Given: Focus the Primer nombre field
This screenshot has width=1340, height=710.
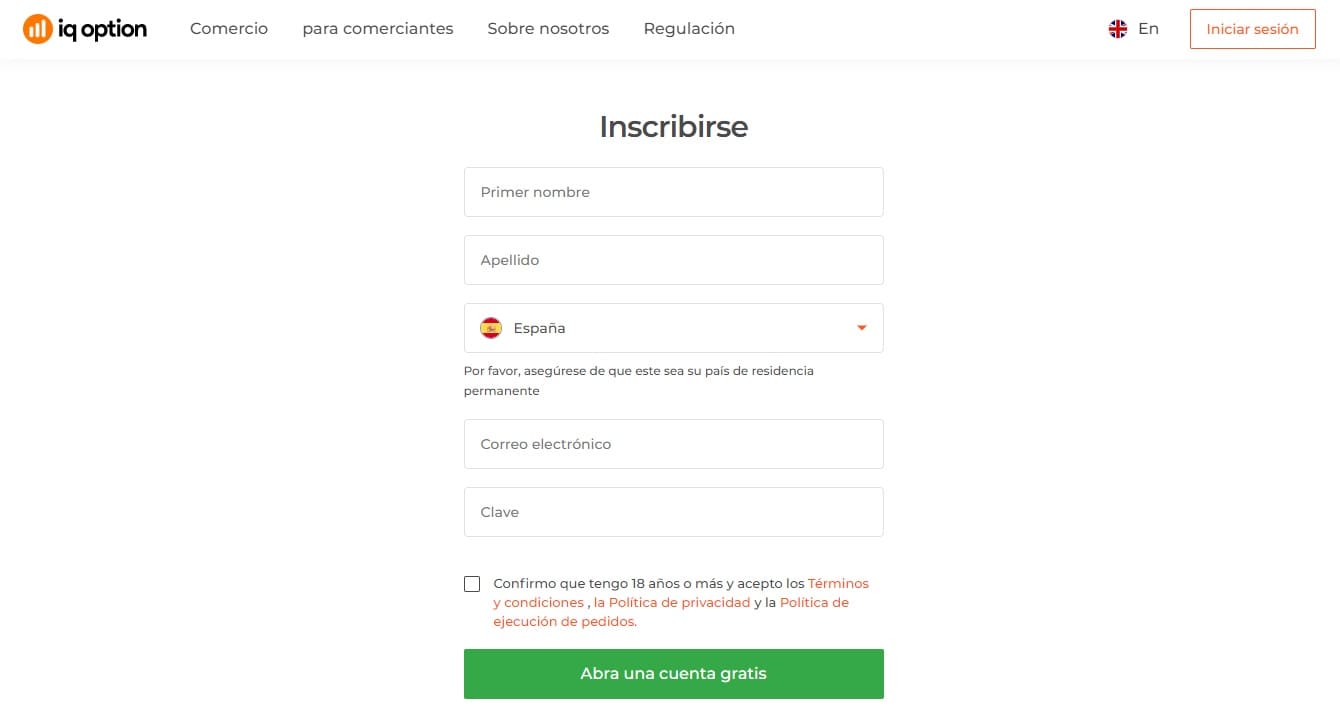Looking at the screenshot, I should [x=673, y=192].
